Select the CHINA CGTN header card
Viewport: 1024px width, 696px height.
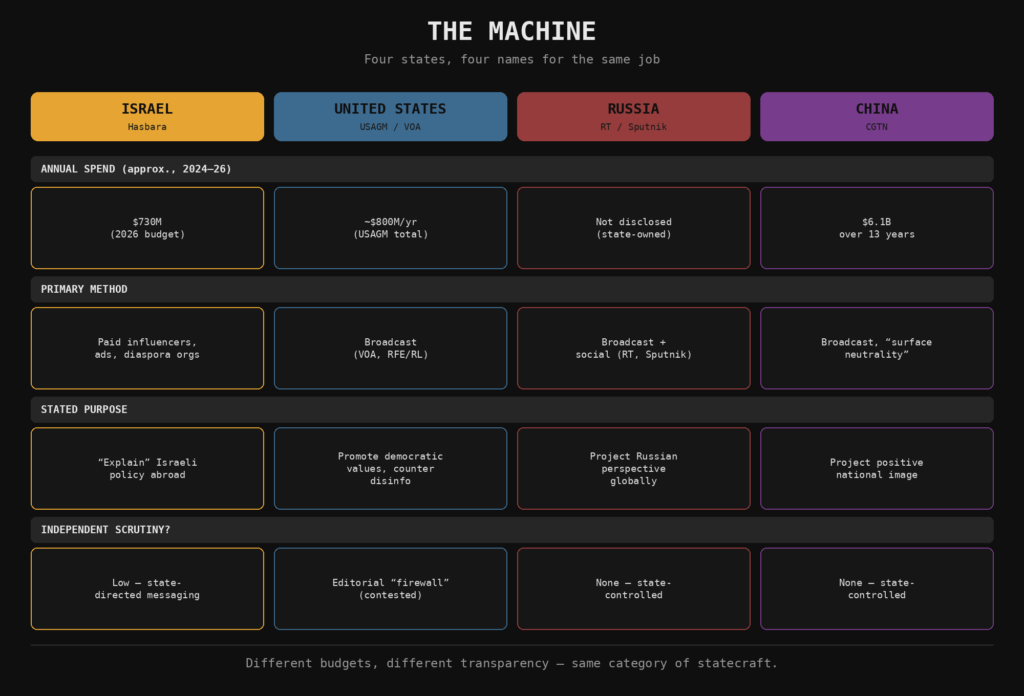[877, 116]
